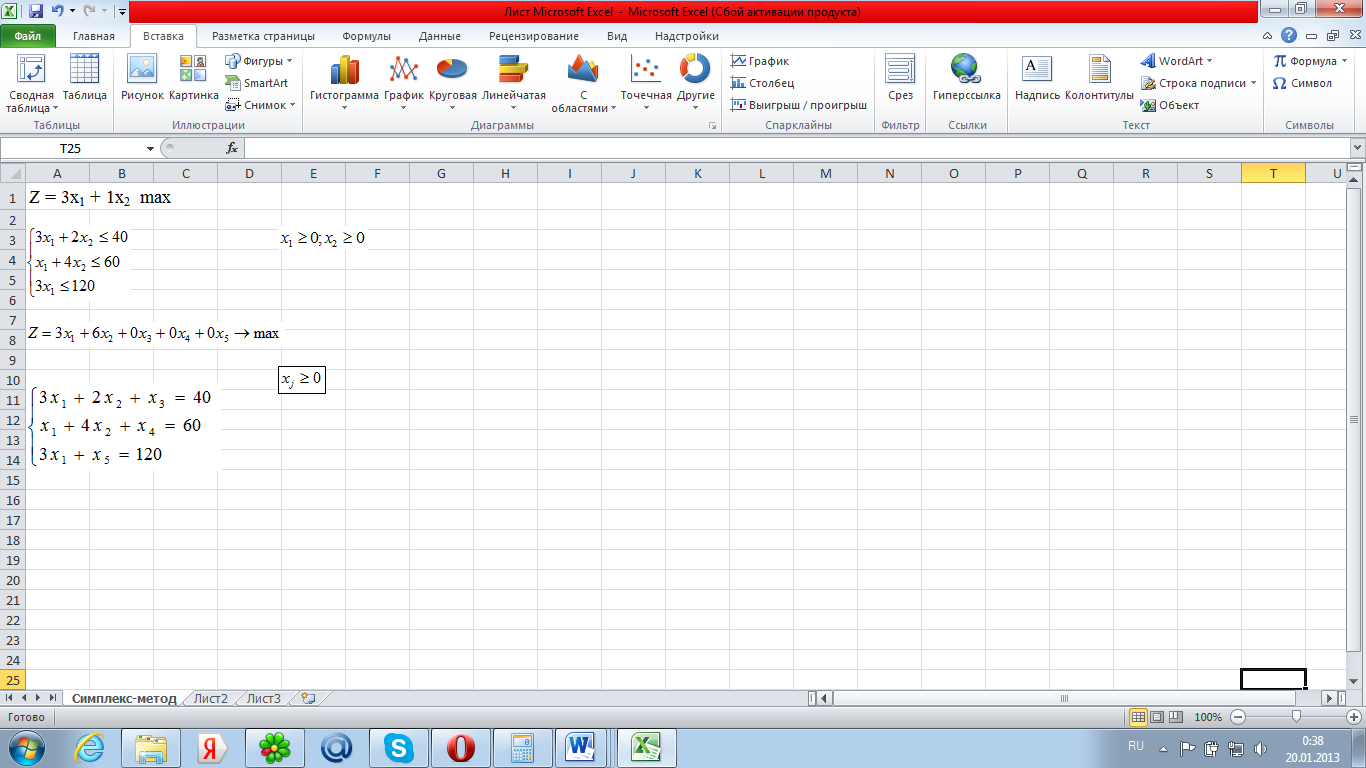Switch to the Add-ins (Надстройки) tab

coord(687,36)
